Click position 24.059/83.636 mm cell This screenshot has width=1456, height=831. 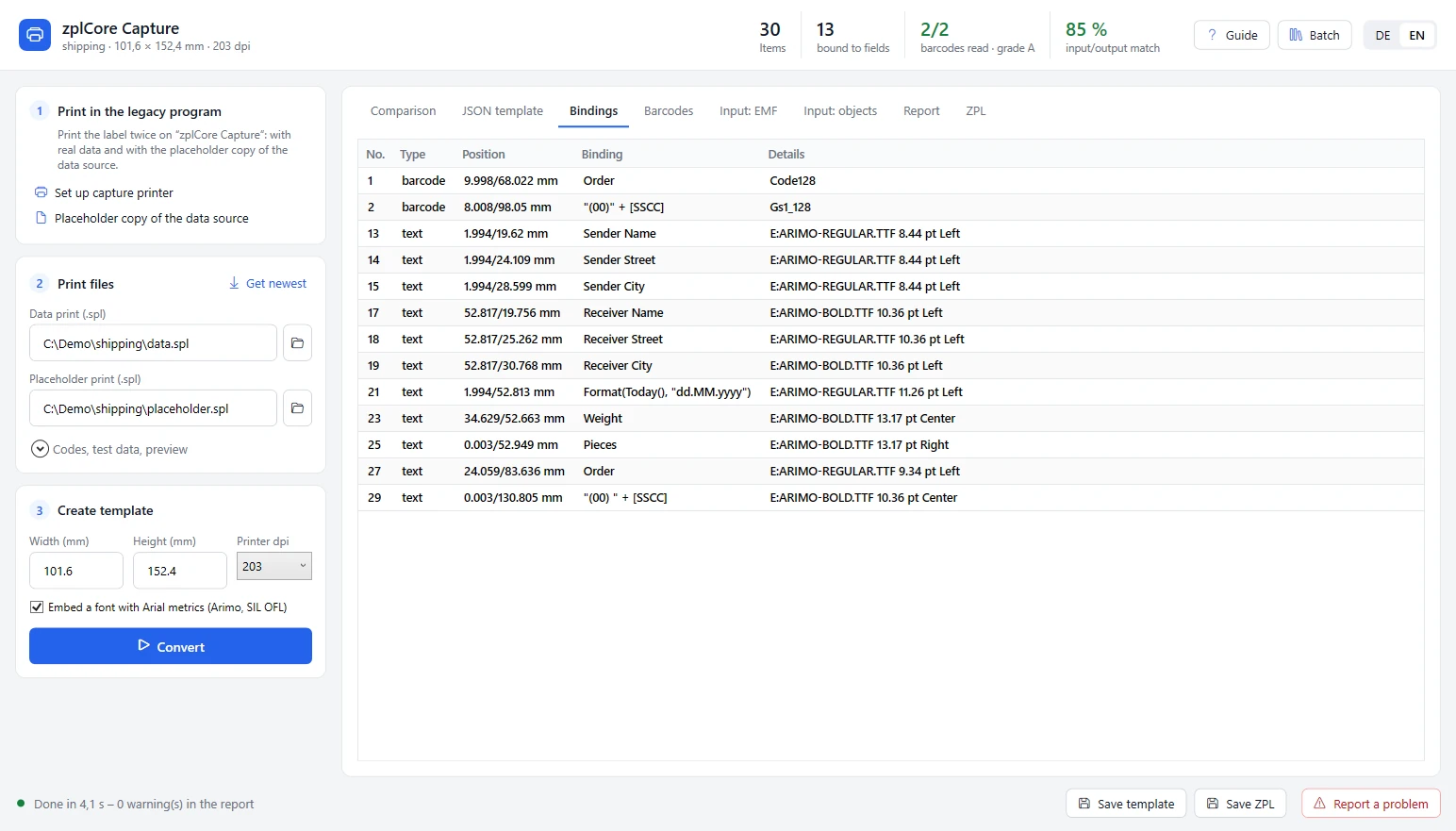pyautogui.click(x=514, y=471)
